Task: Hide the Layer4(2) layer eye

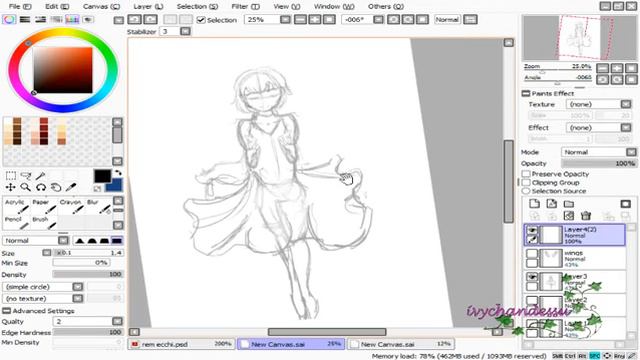Action: [532, 231]
